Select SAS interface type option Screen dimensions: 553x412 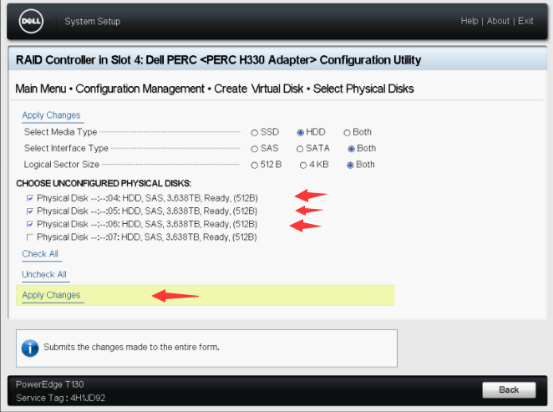pos(254,149)
